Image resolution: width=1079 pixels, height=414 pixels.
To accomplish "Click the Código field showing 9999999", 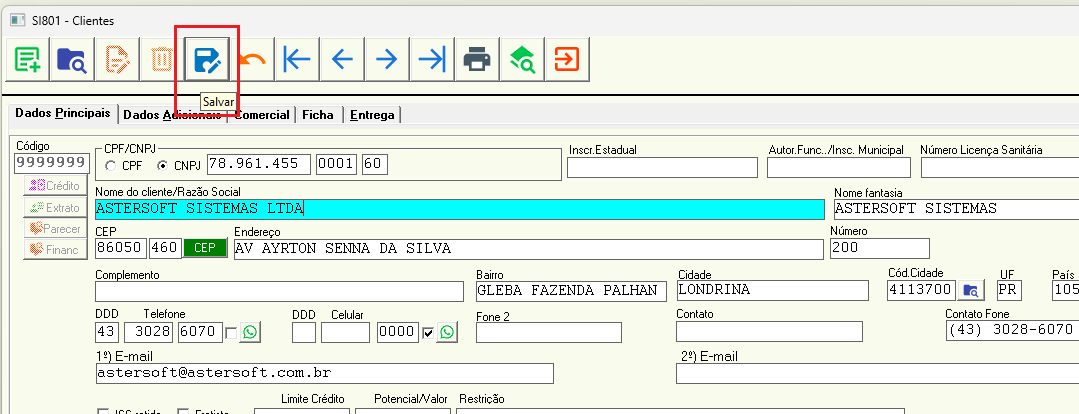I will pyautogui.click(x=52, y=163).
